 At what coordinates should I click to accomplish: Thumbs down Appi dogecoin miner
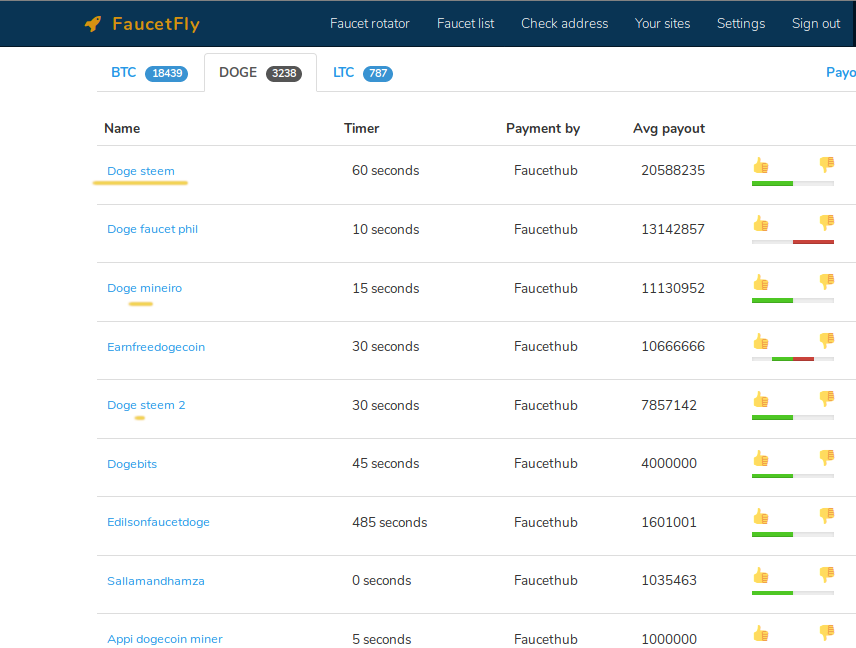[x=827, y=633]
